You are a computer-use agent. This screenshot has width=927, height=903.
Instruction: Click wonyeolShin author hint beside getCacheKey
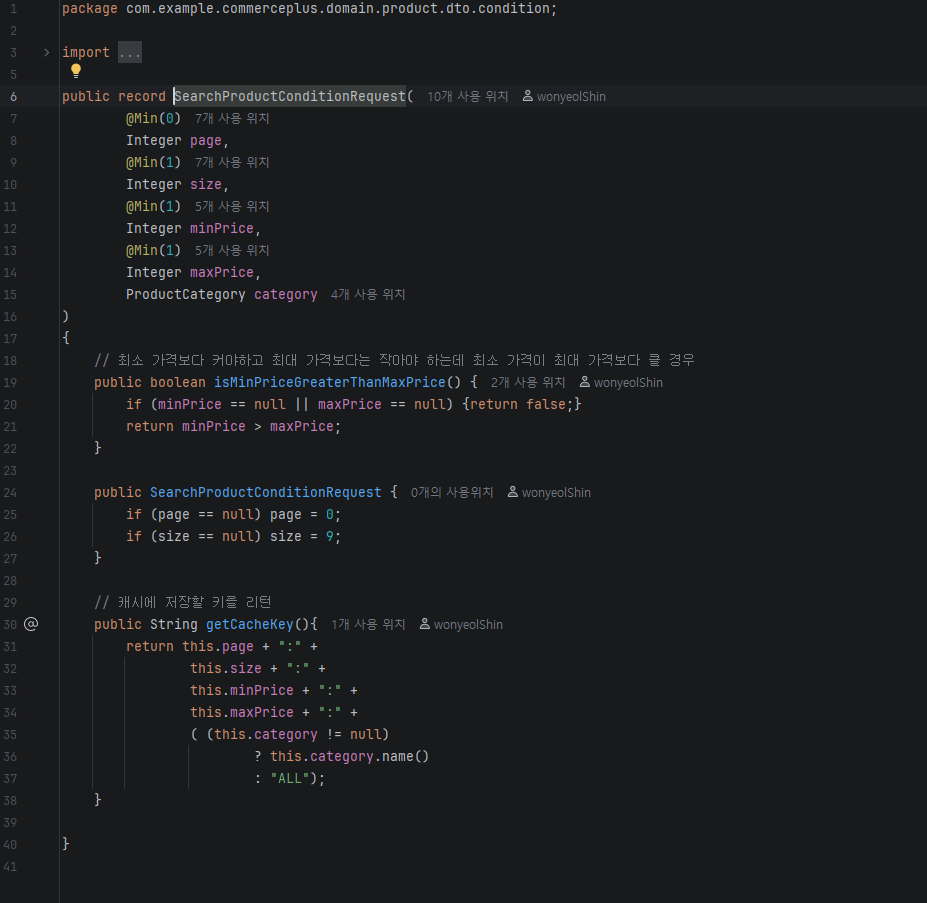click(x=461, y=624)
